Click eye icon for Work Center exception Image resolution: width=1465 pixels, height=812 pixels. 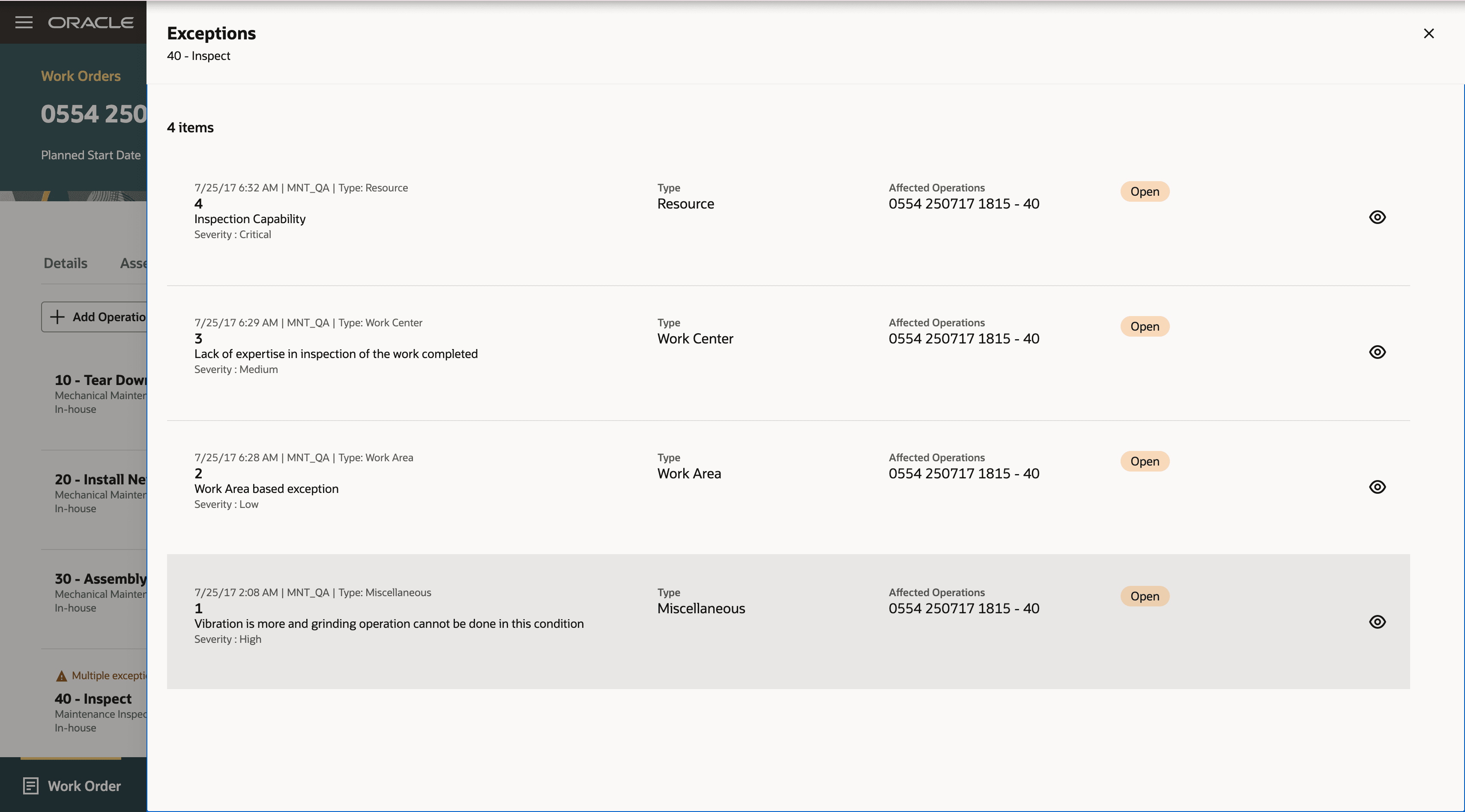(x=1377, y=352)
